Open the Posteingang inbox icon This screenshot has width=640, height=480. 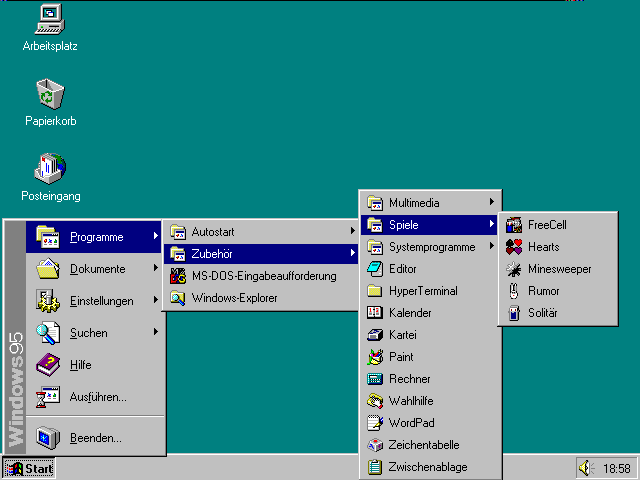coord(50,169)
